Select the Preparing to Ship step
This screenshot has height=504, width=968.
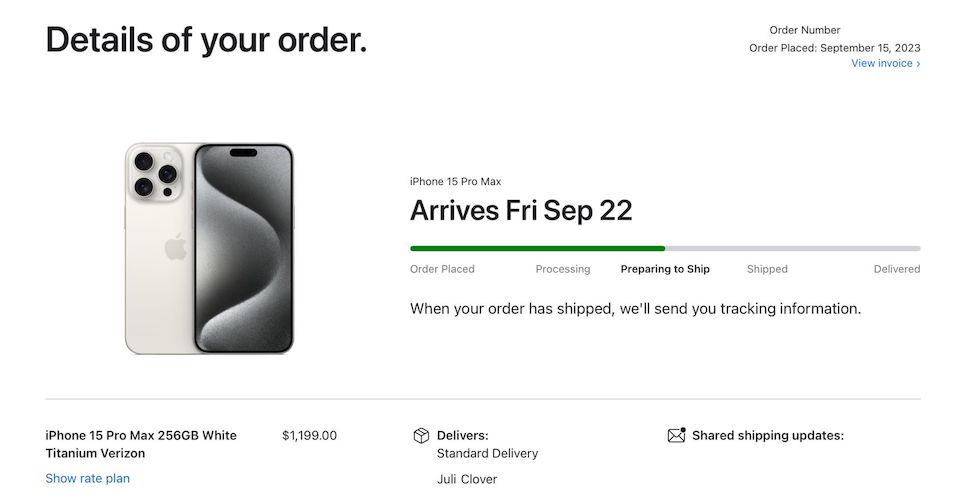665,269
